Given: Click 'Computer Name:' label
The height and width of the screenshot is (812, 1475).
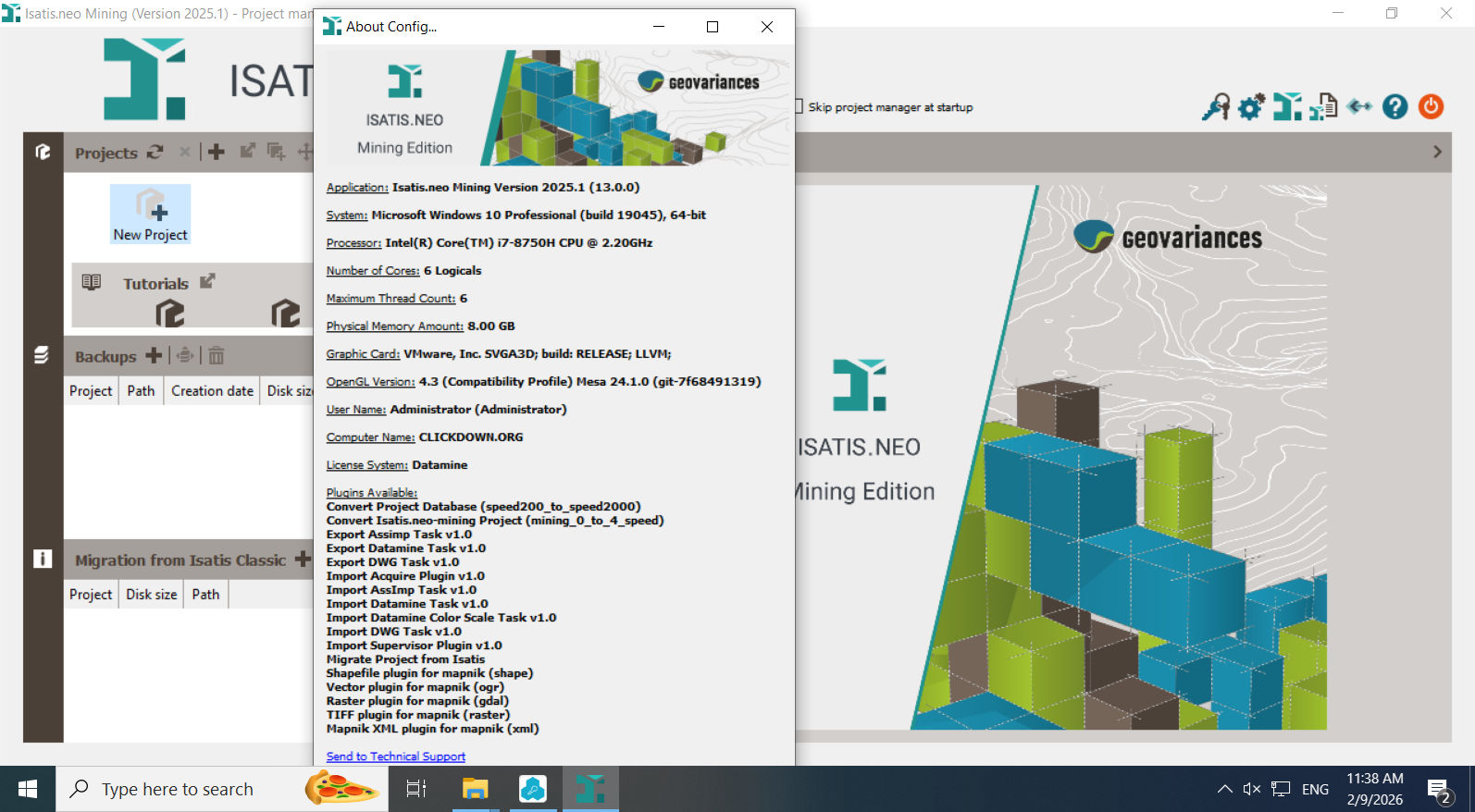Looking at the screenshot, I should click(x=370, y=437).
